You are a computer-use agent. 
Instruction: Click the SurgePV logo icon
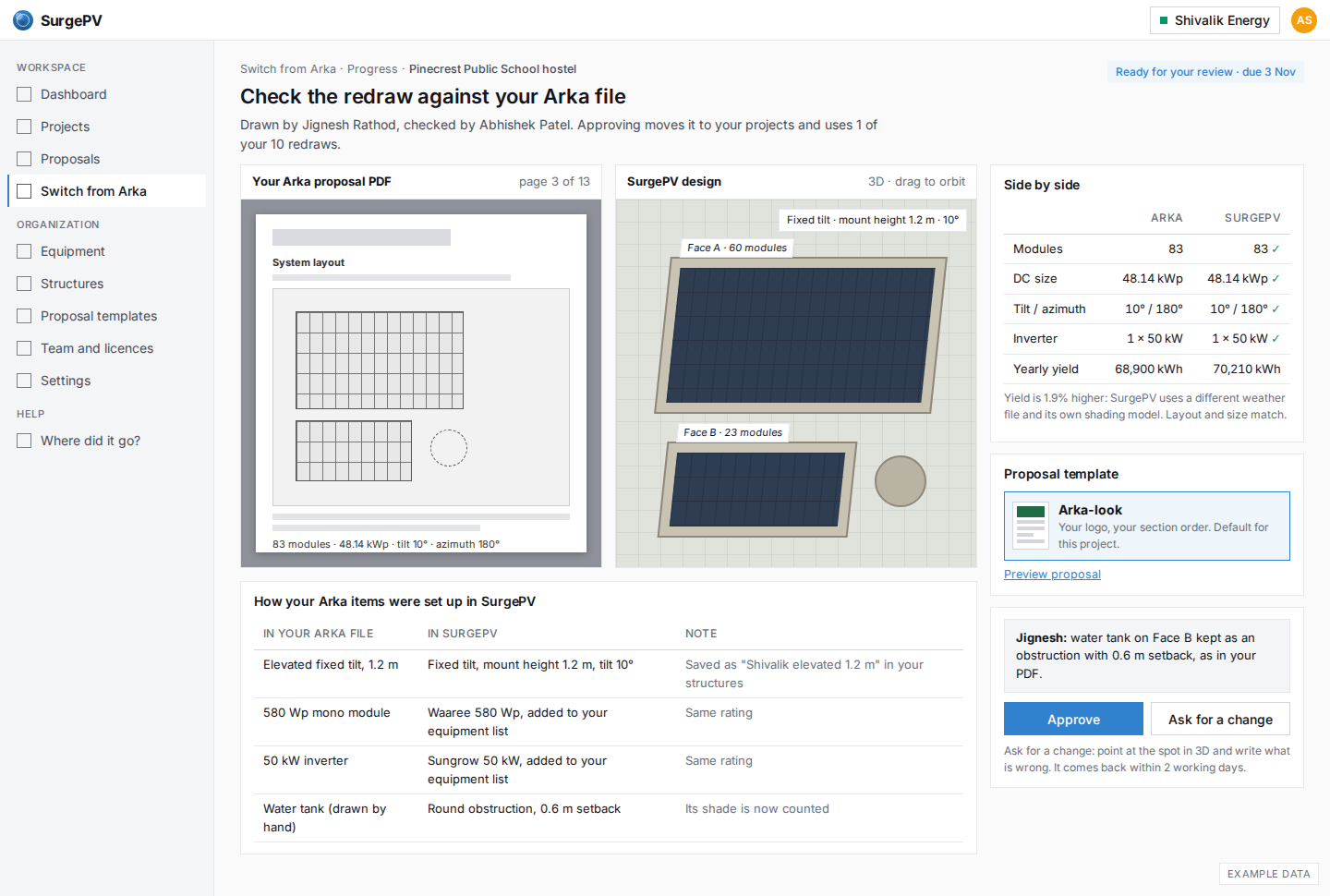click(x=23, y=20)
